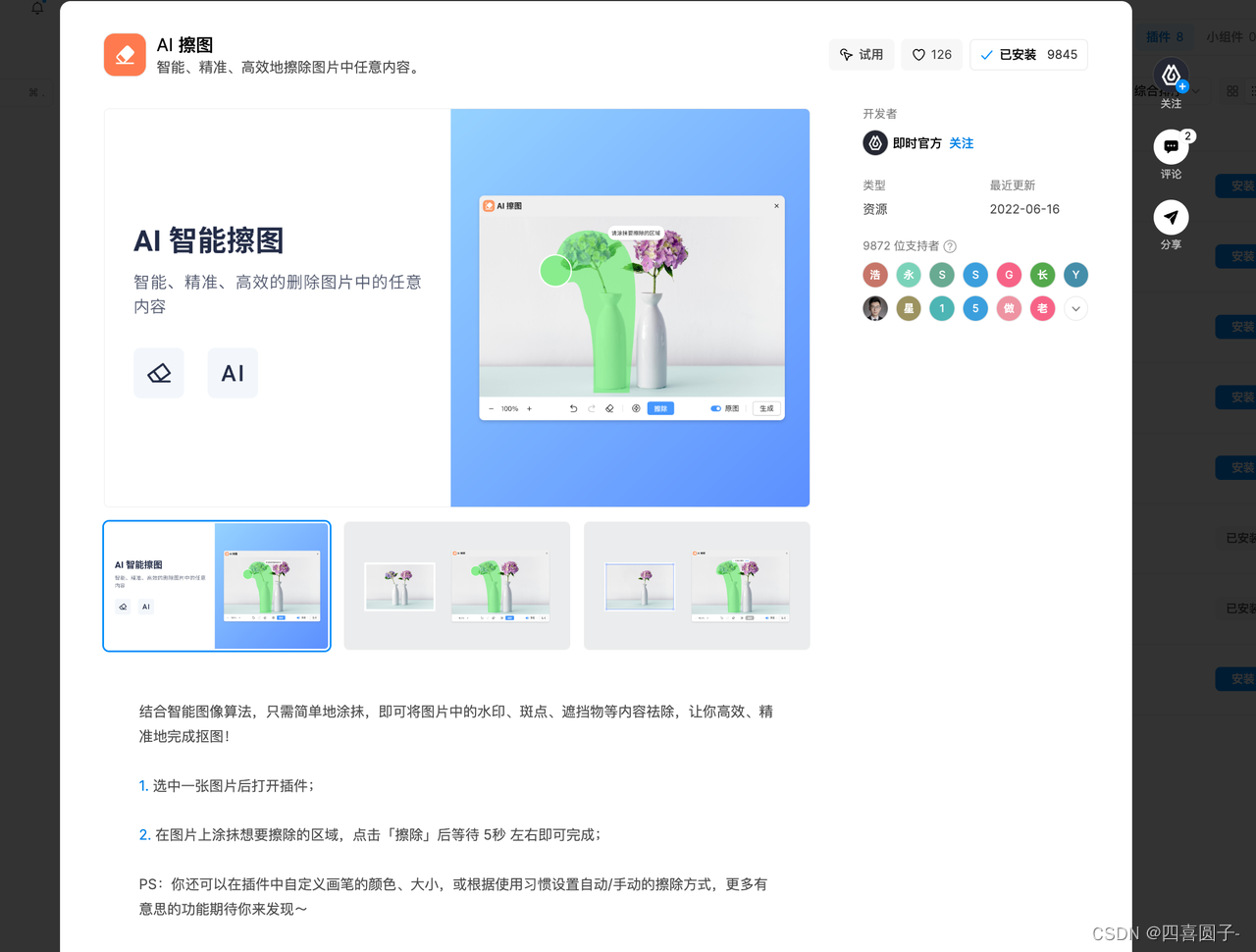Open supporter avatar labeled Y

point(1075,275)
